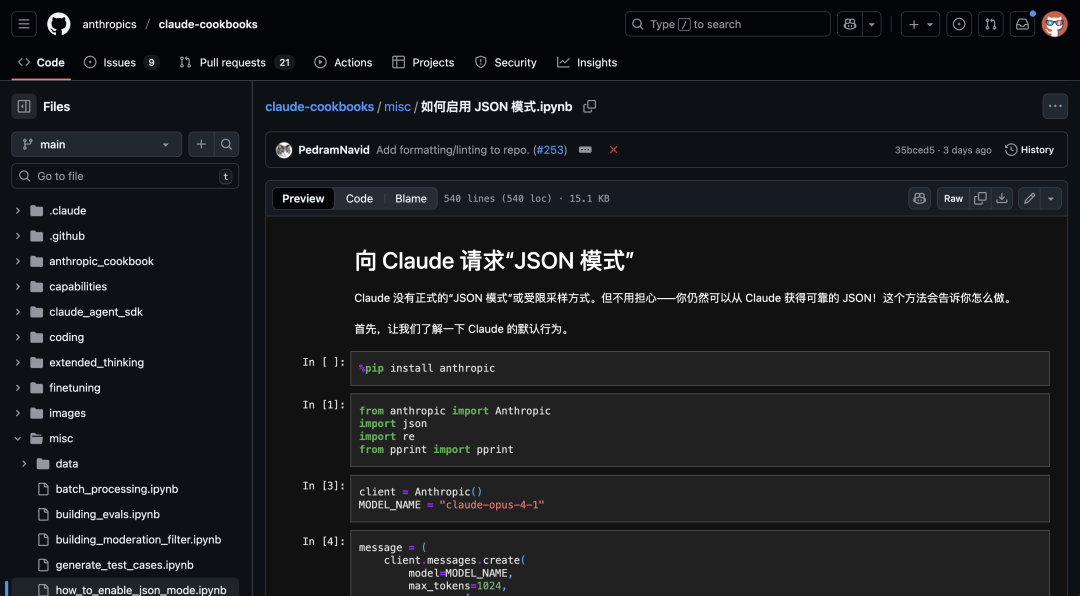Open the #253 pull request link
The height and width of the screenshot is (596, 1080).
coord(550,150)
